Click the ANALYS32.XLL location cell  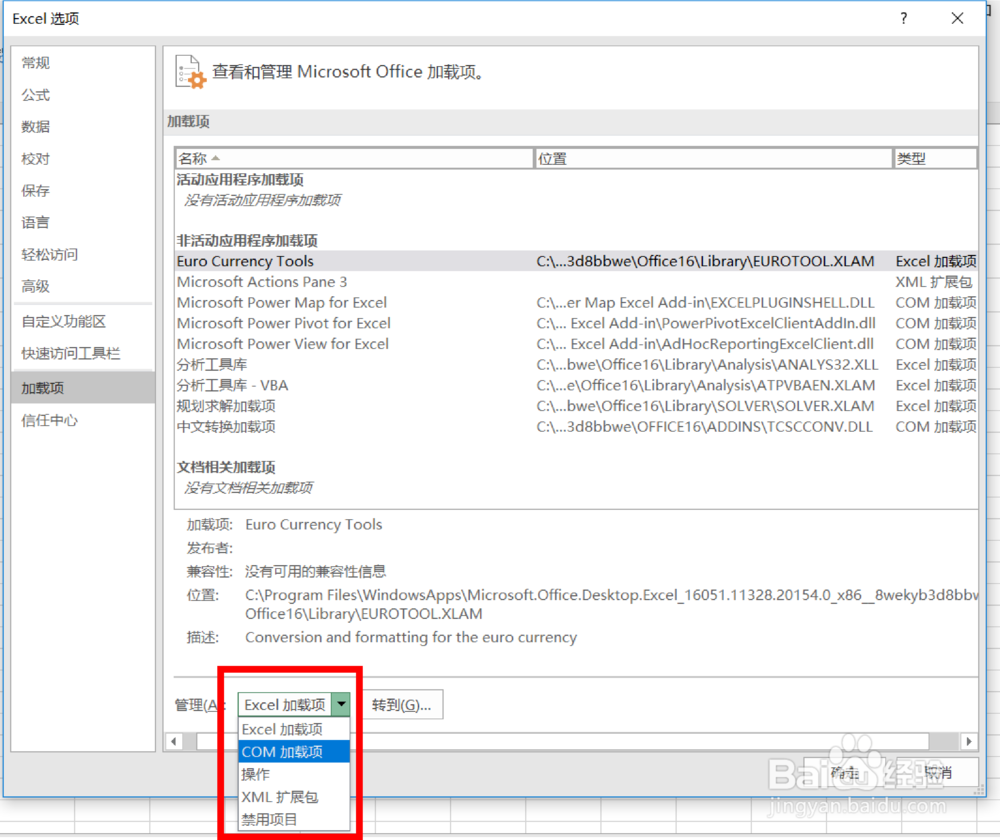coord(707,364)
